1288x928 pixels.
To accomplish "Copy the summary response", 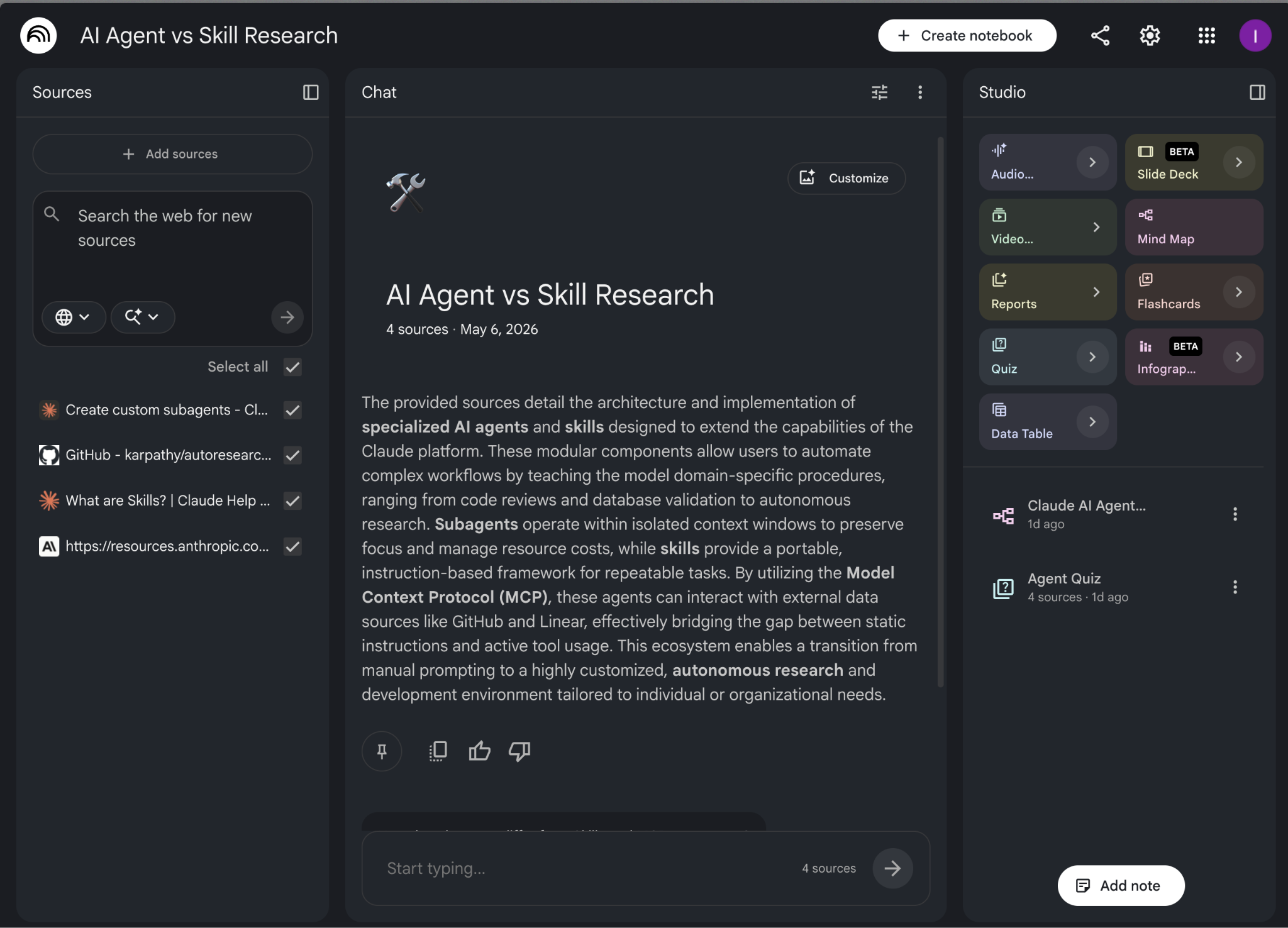I will click(438, 751).
